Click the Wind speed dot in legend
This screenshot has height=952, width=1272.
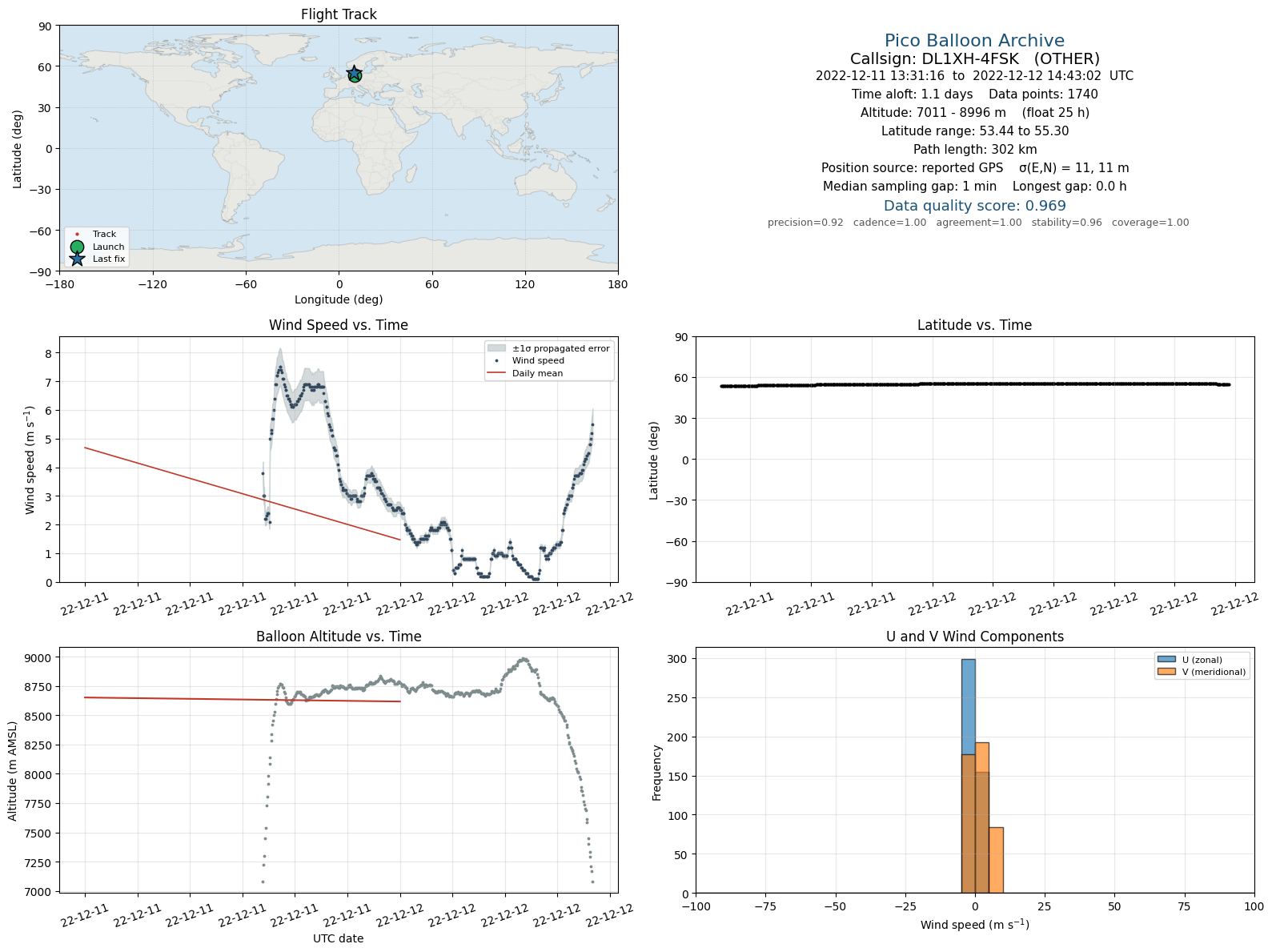(x=496, y=361)
